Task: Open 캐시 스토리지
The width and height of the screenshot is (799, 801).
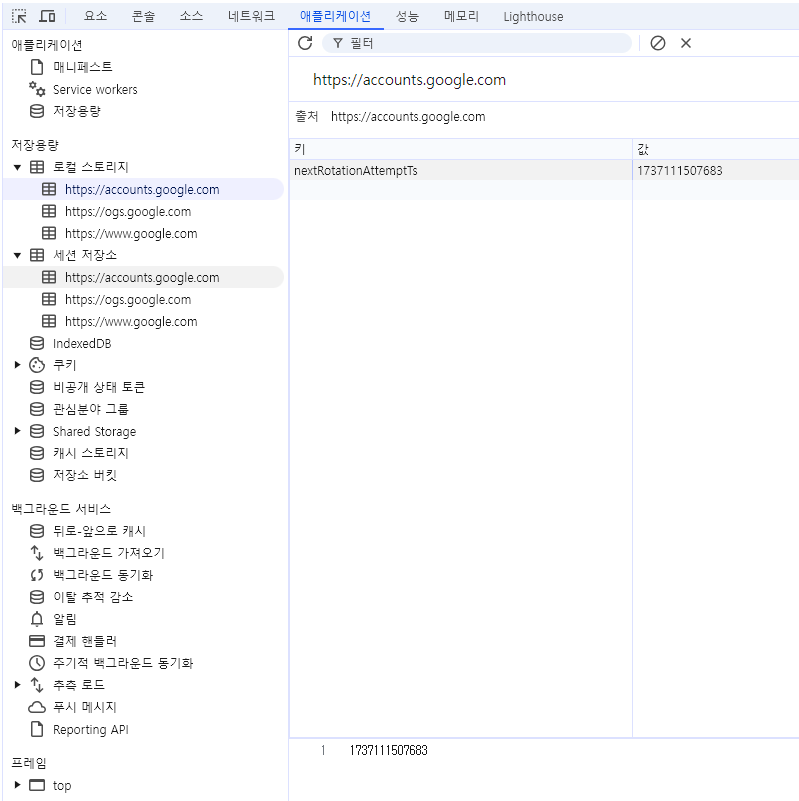Action: [x=90, y=453]
